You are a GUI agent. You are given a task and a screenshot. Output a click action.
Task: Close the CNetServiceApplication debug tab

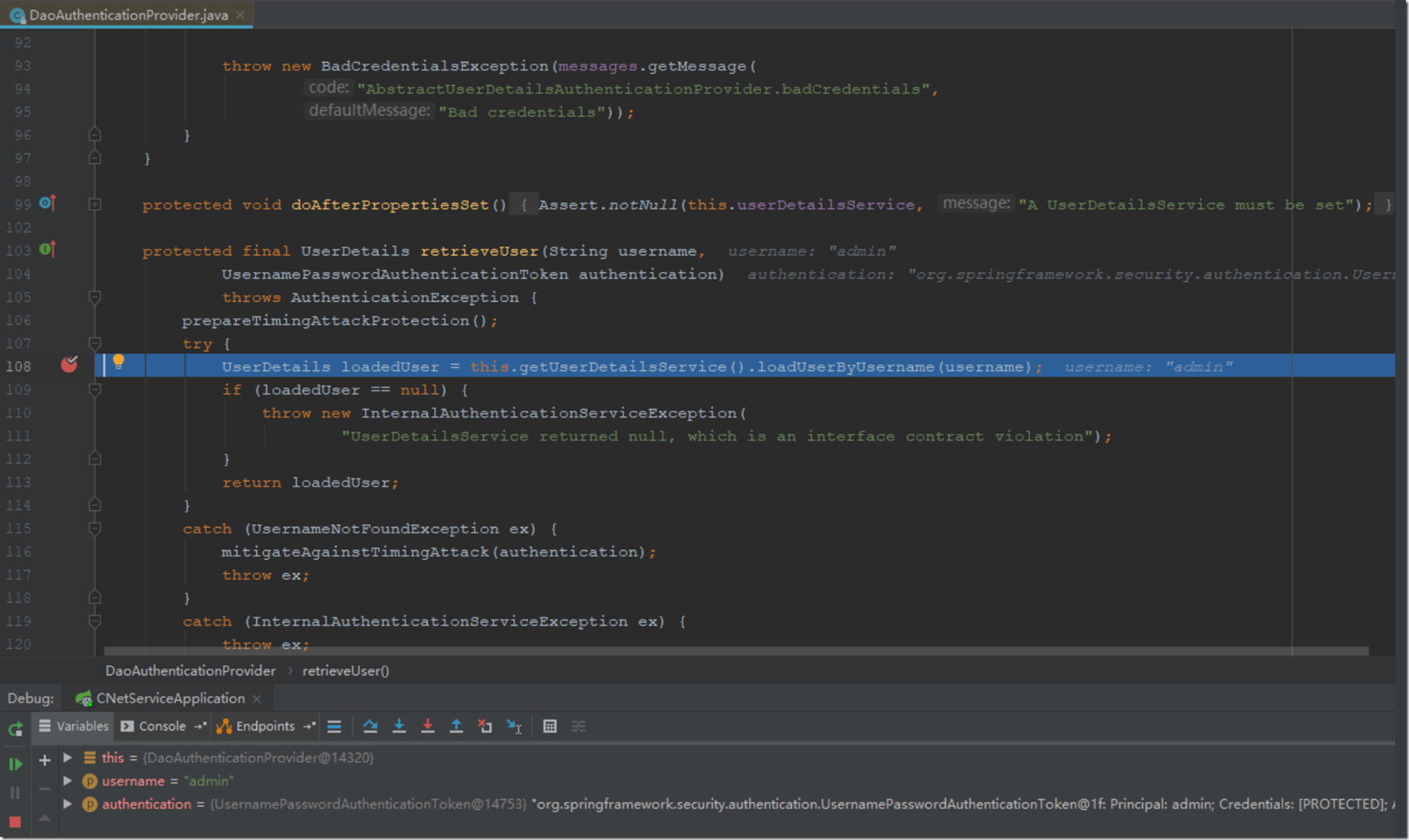pos(257,699)
